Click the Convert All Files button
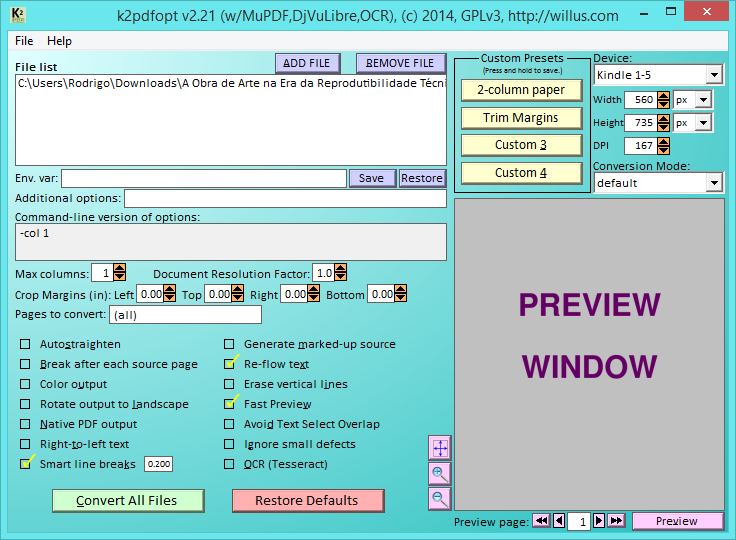The height and width of the screenshot is (540, 736). click(127, 500)
